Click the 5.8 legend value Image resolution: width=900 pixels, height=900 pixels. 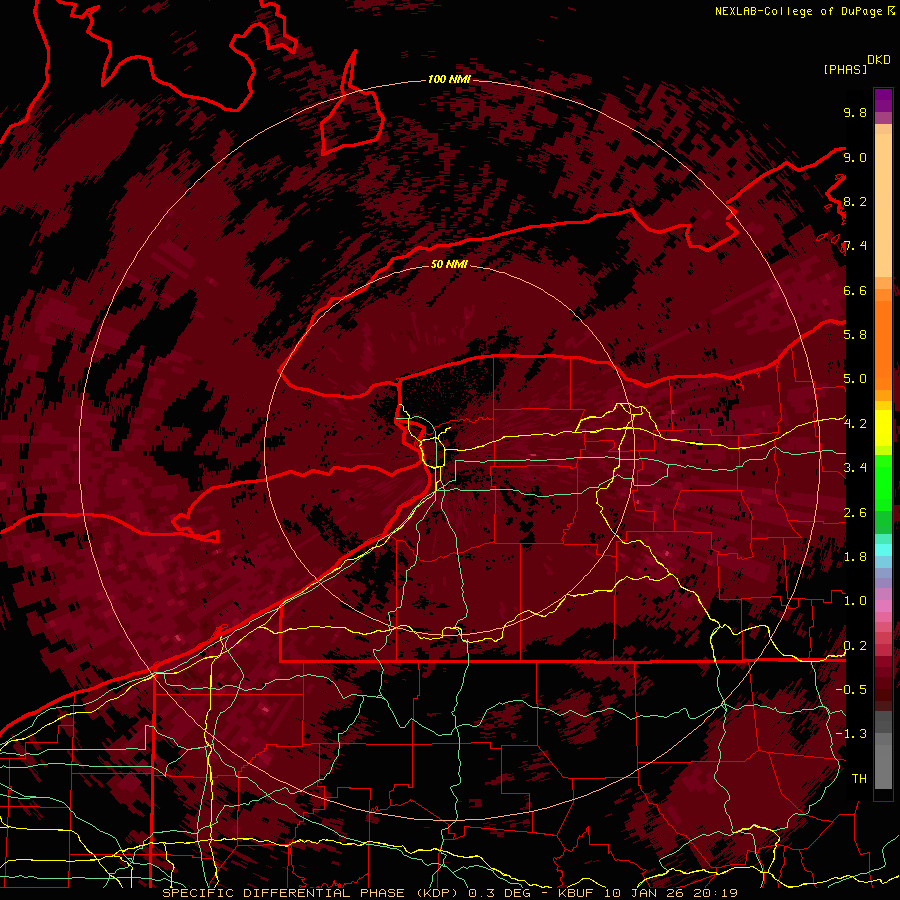coord(855,334)
